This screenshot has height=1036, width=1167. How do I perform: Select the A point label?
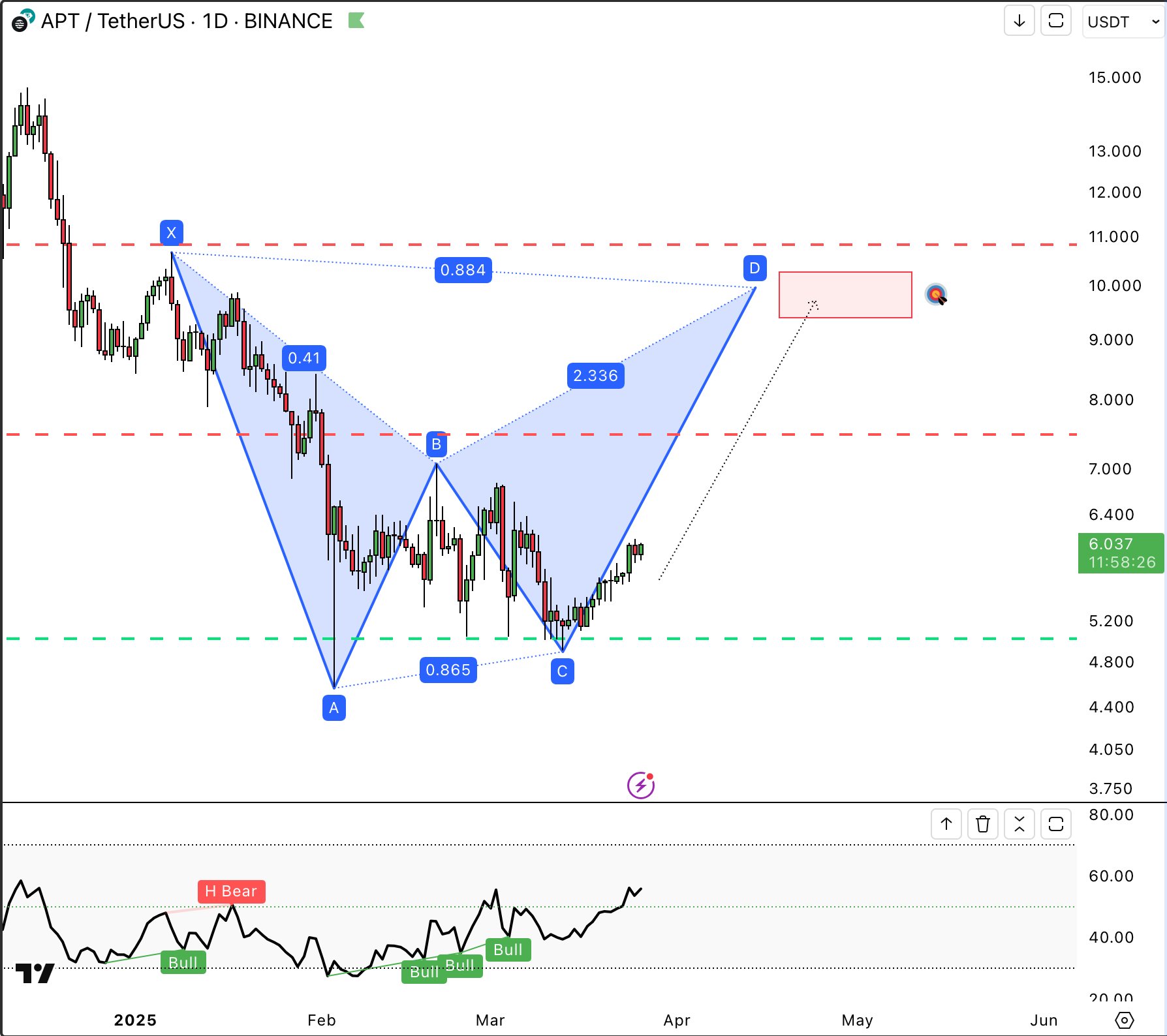(x=334, y=708)
